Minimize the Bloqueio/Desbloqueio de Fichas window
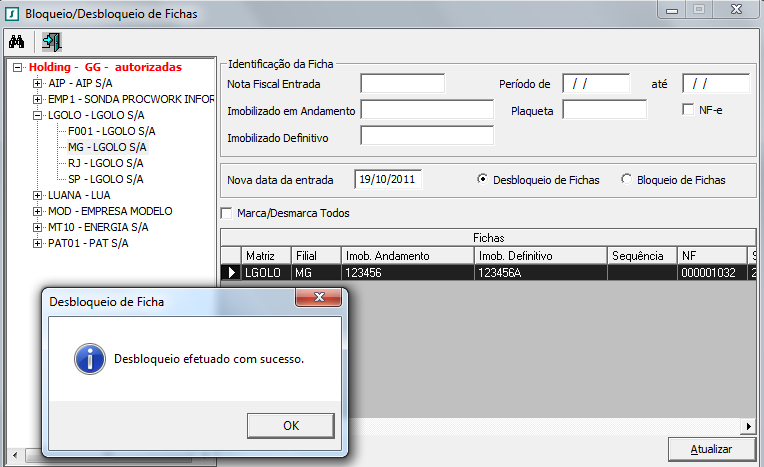 pyautogui.click(x=672, y=10)
